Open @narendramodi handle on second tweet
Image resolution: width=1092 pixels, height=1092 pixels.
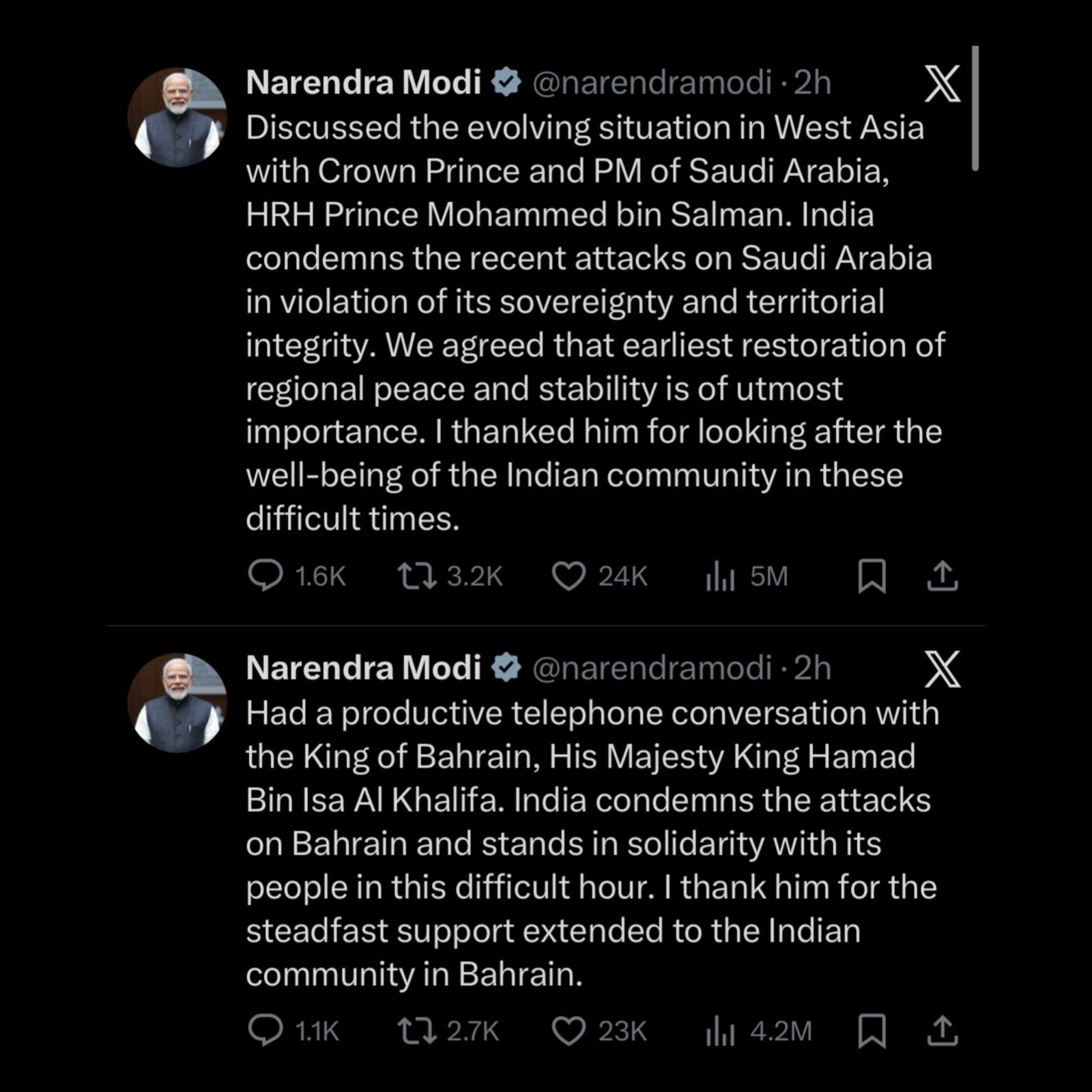tap(651, 668)
